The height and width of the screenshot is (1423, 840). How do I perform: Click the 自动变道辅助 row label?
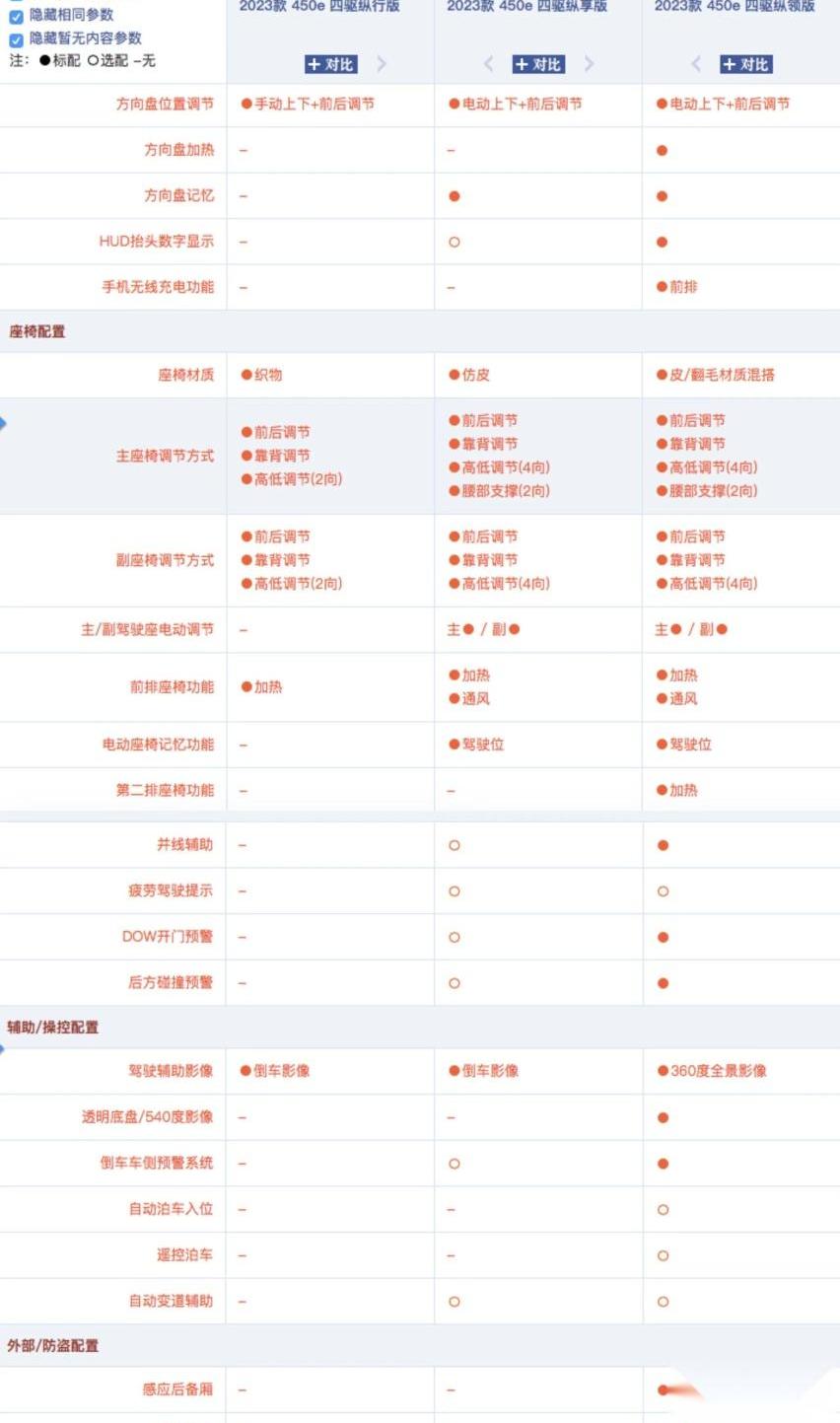[x=171, y=1302]
